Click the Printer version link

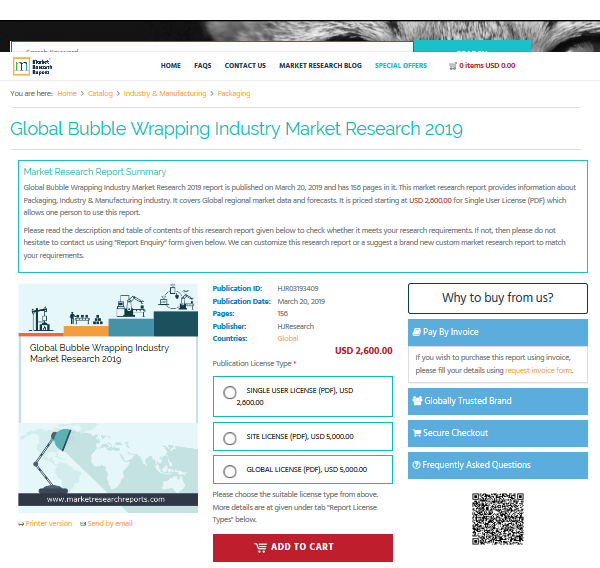click(x=49, y=524)
